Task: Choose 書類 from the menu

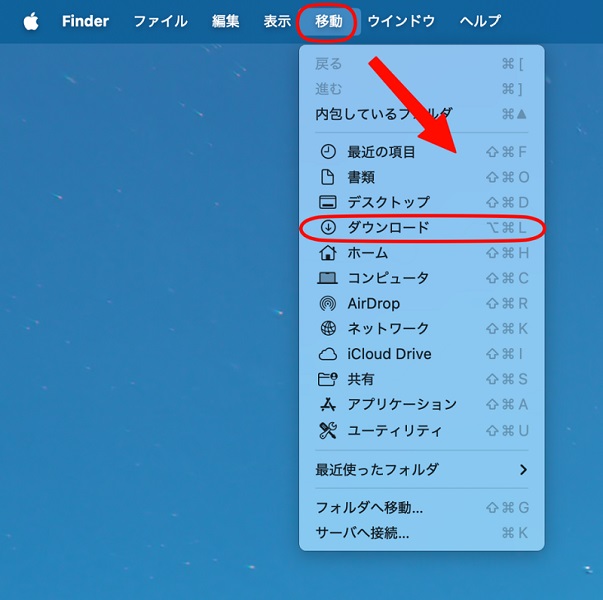Action: click(421, 177)
